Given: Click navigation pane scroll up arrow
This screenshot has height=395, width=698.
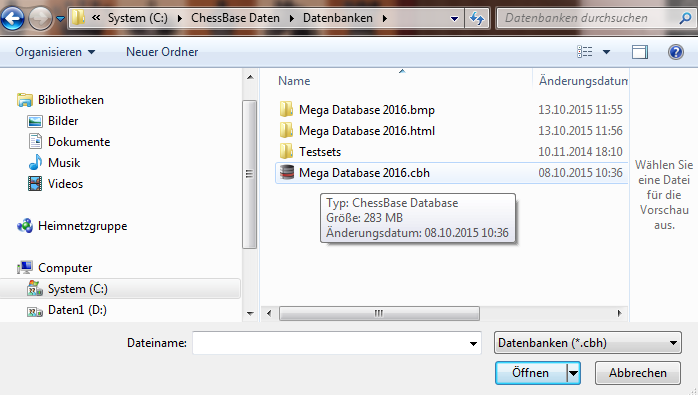Looking at the screenshot, I should click(x=250, y=77).
